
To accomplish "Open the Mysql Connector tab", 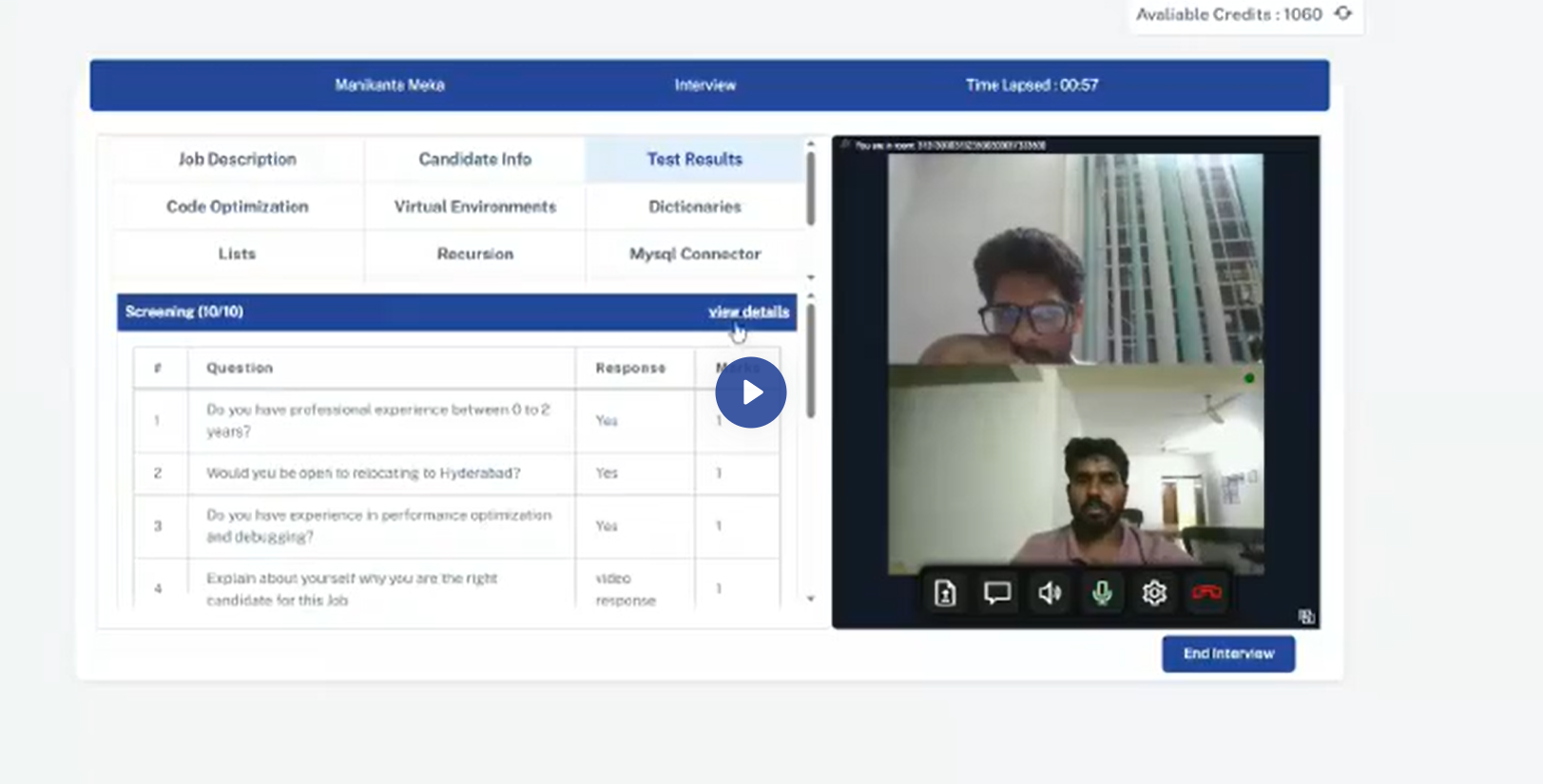I will [x=695, y=254].
